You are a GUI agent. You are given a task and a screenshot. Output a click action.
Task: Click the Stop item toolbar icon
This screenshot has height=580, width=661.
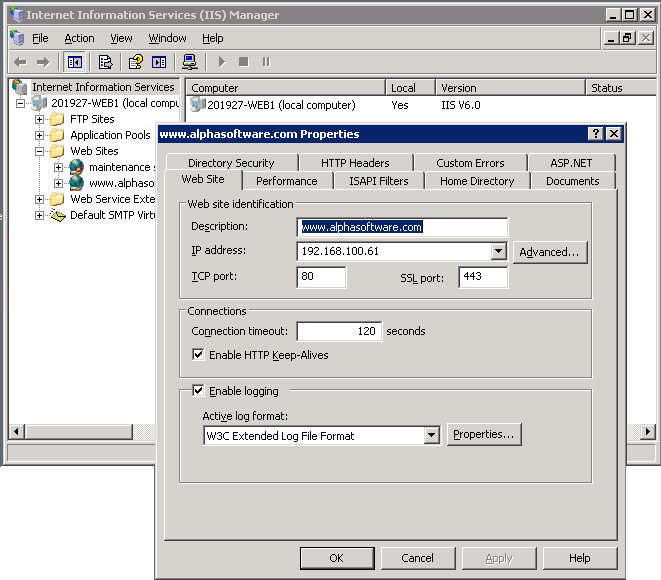pos(244,62)
